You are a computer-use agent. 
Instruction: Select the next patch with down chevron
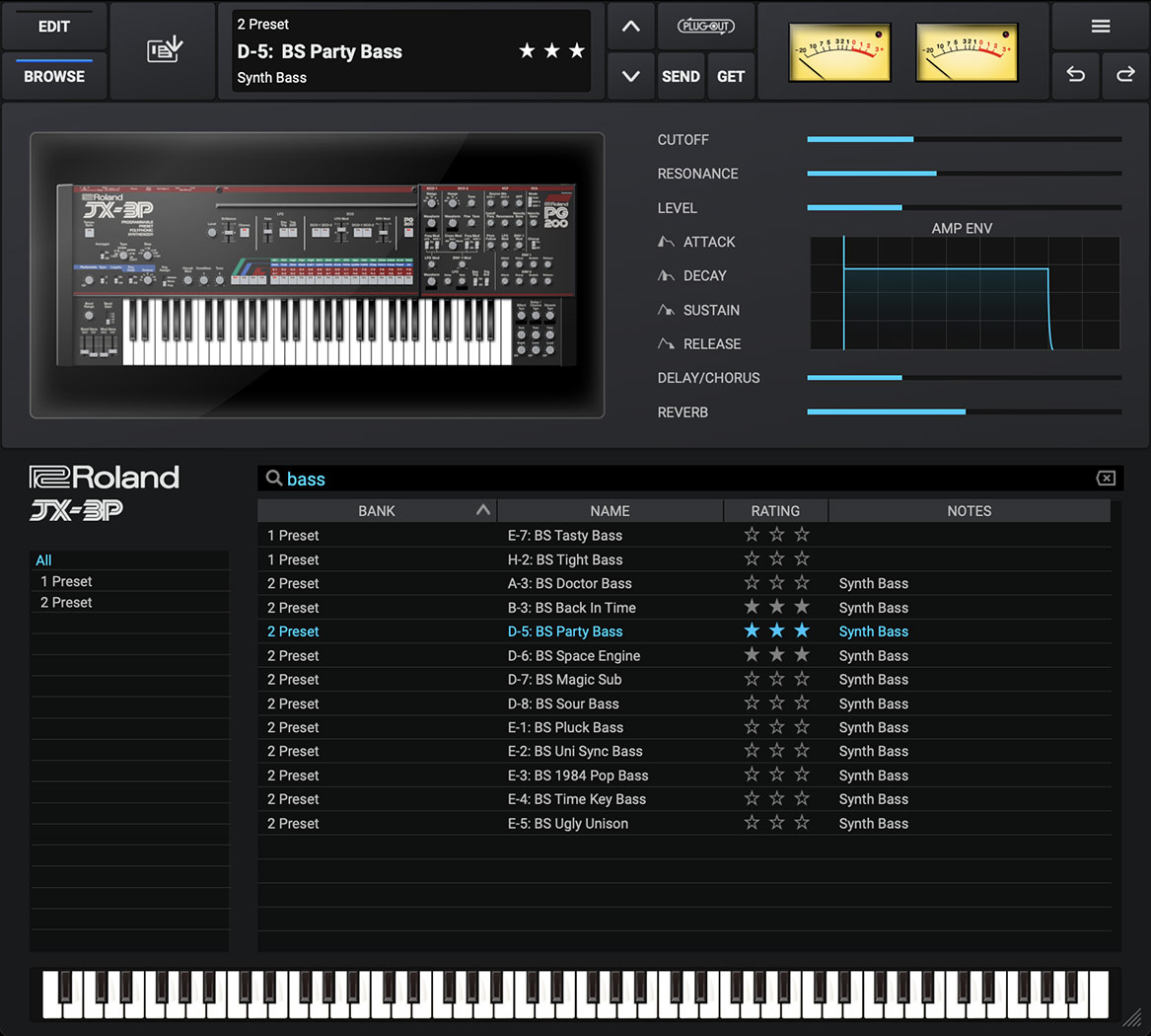click(630, 76)
